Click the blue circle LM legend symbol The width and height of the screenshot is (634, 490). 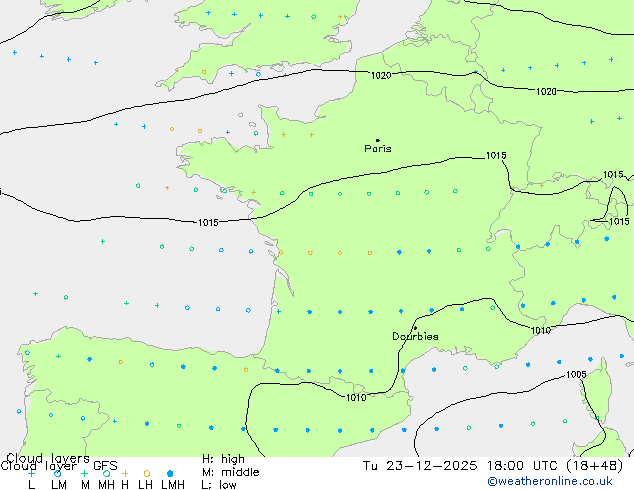coord(58,473)
